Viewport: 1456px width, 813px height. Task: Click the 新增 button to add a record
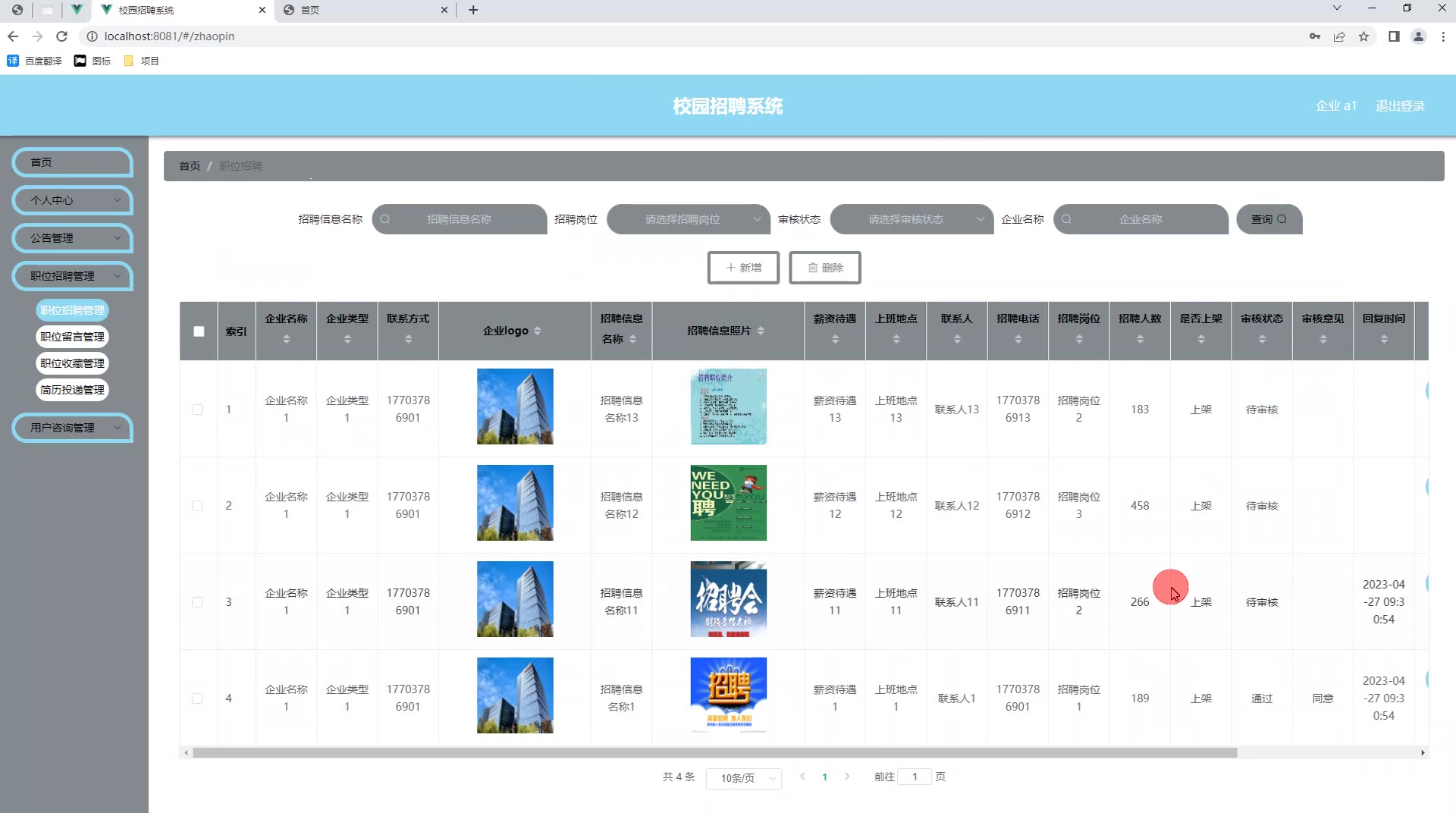pyautogui.click(x=743, y=268)
